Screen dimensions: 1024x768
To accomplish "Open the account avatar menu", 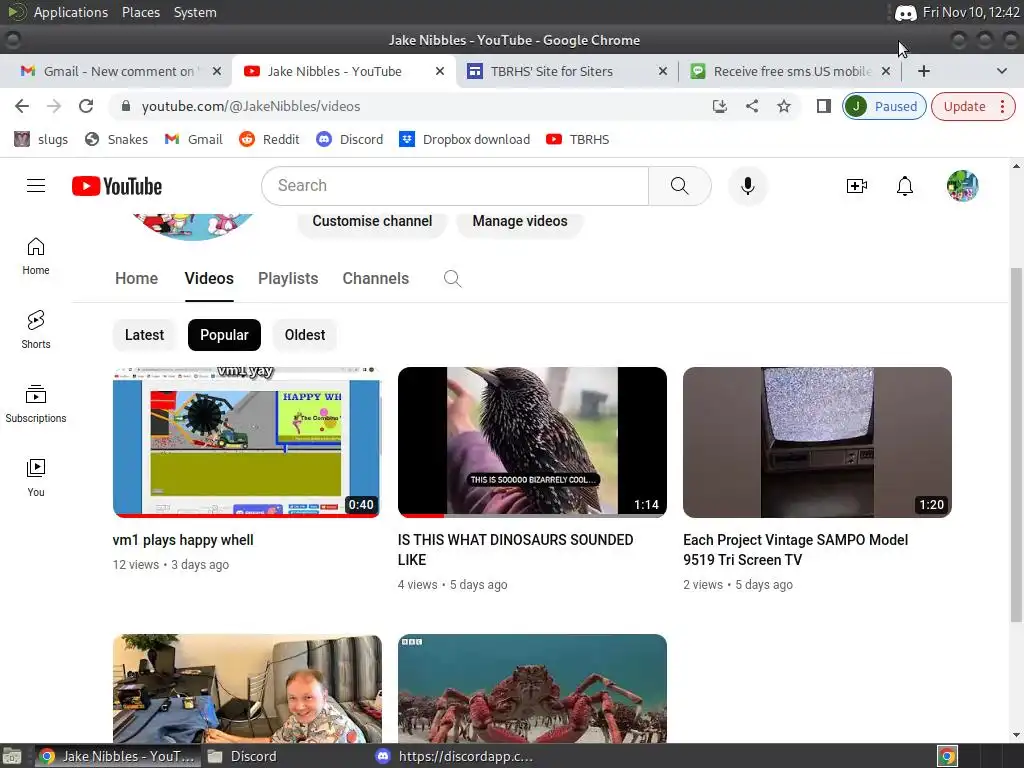I will (x=963, y=186).
